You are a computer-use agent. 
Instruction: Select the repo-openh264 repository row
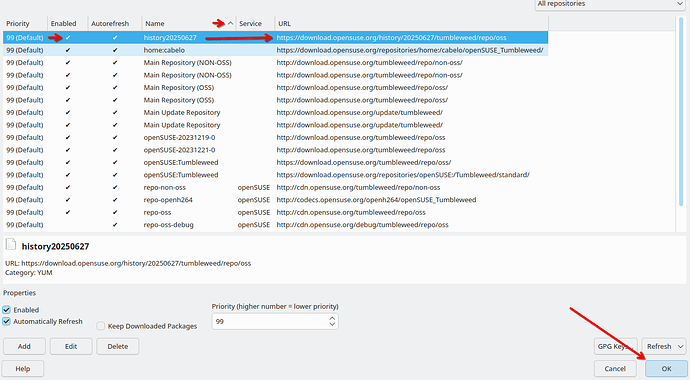(275, 200)
